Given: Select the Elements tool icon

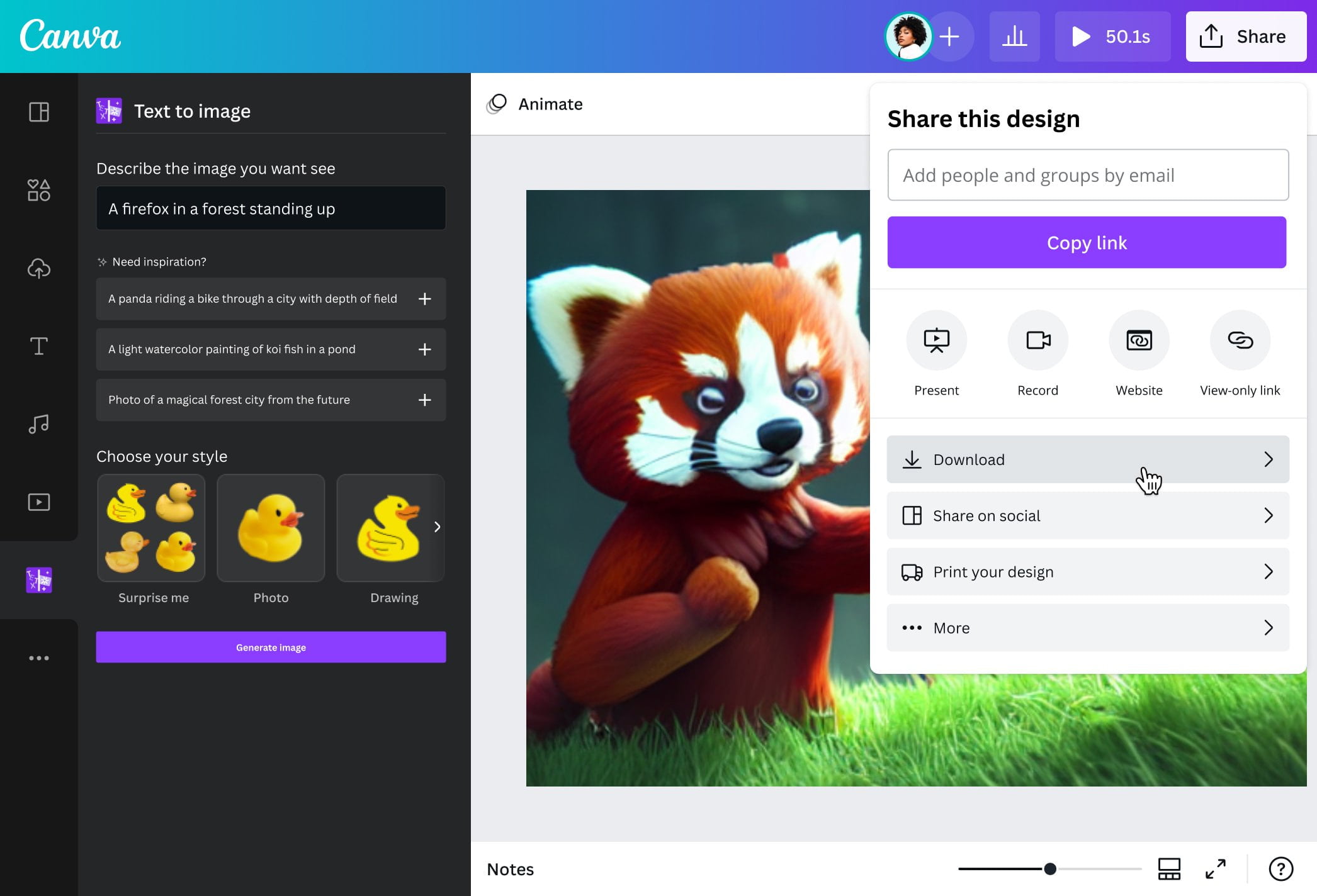Looking at the screenshot, I should point(39,189).
